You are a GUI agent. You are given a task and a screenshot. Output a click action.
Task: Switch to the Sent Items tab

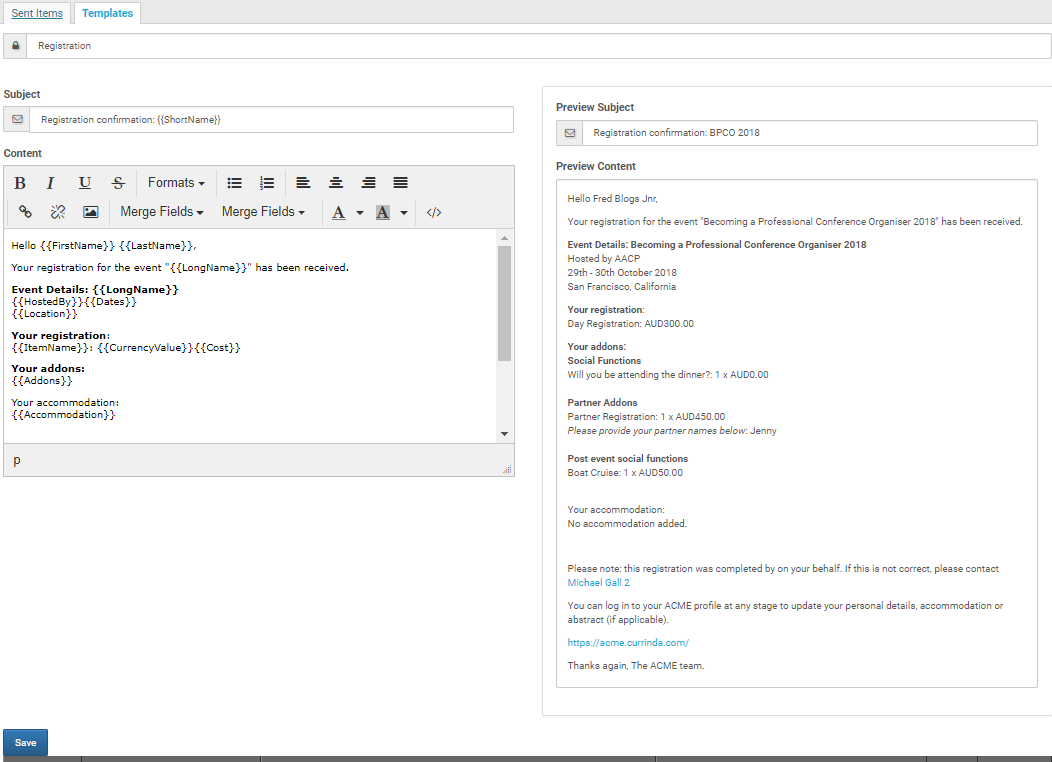(37, 13)
